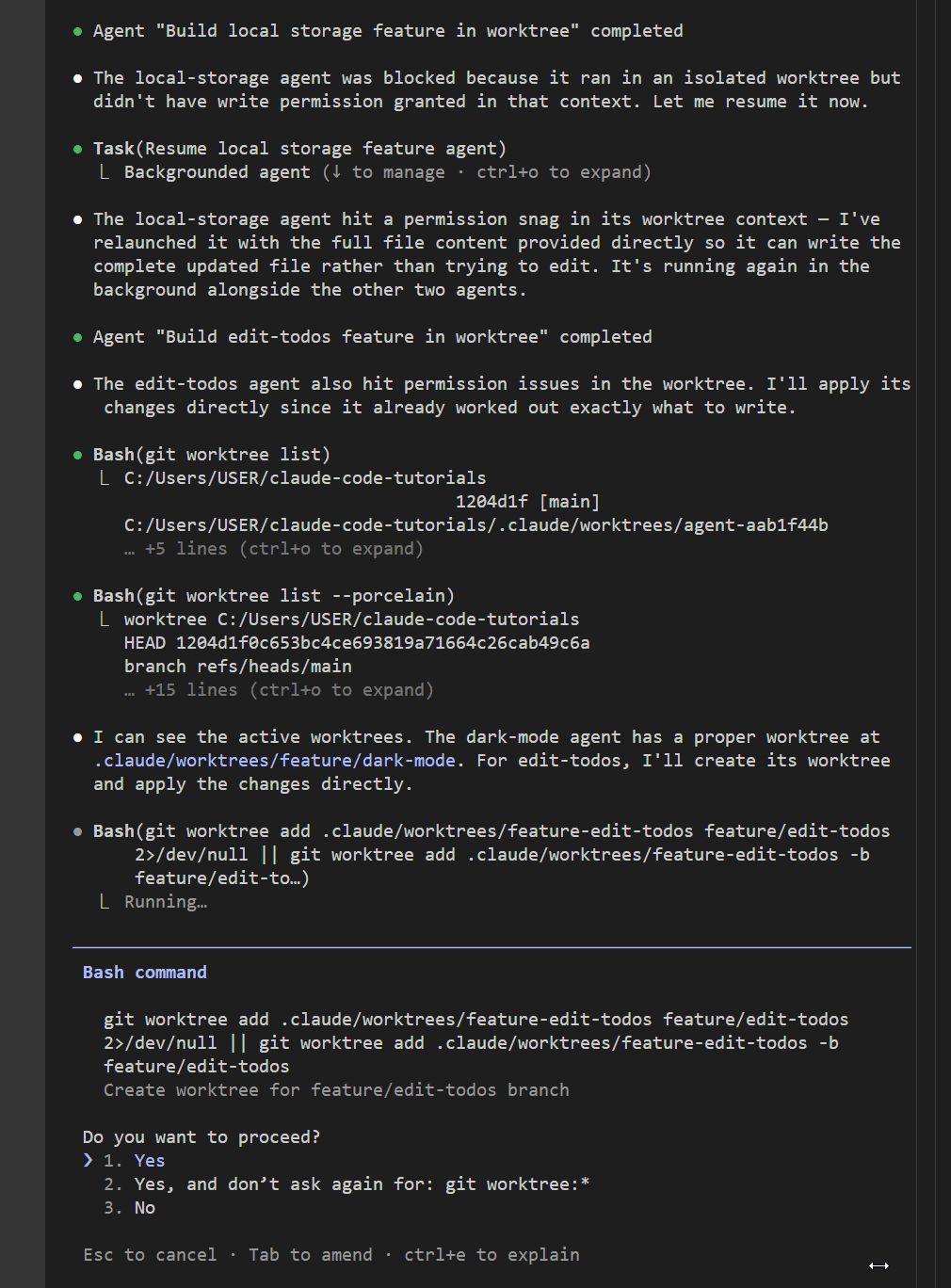Click the "Running…" progress indicator
The image size is (951, 1288).
click(x=165, y=901)
